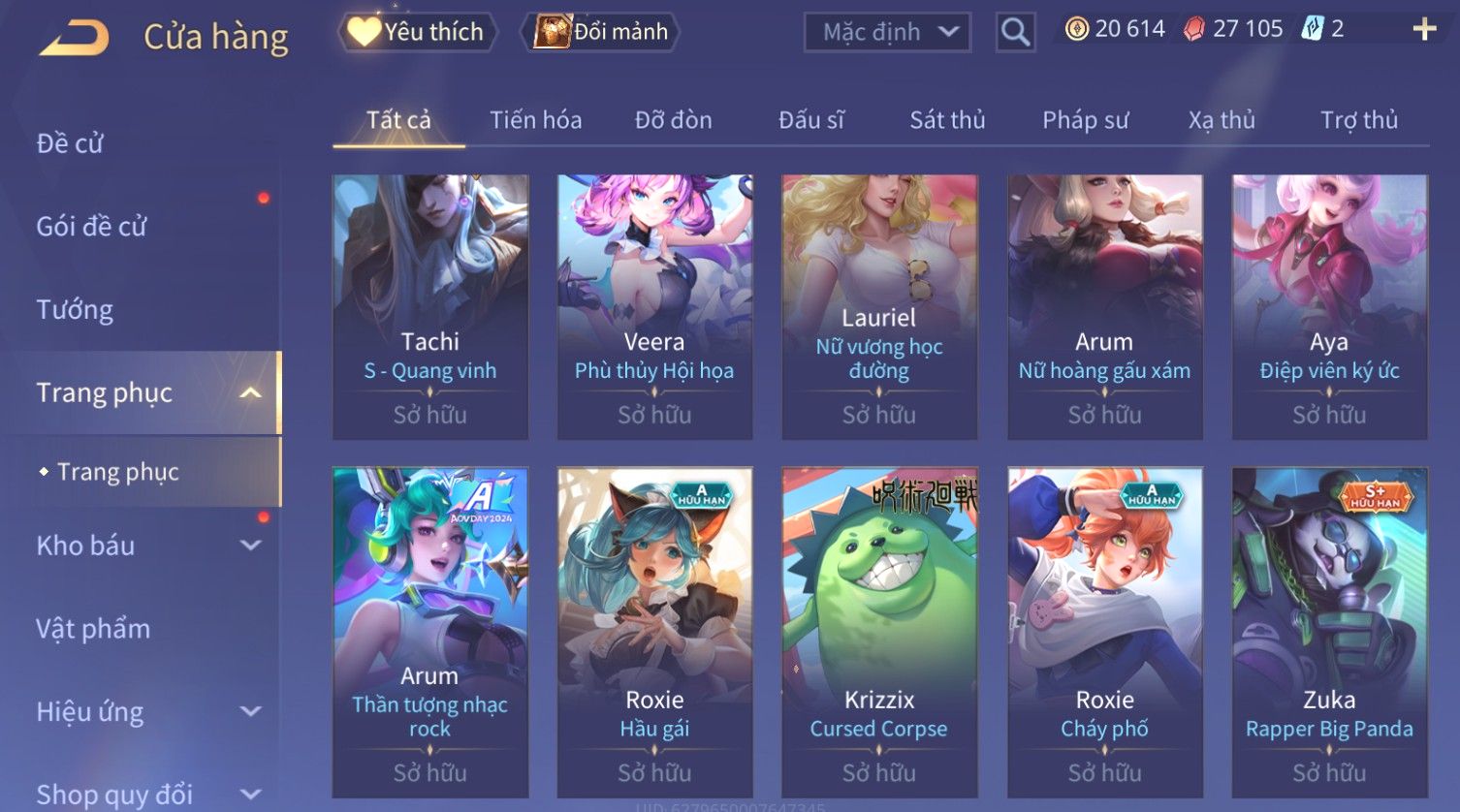This screenshot has height=812, width=1460.
Task: Expand the Kho báu sidebar section
Action: (x=250, y=546)
